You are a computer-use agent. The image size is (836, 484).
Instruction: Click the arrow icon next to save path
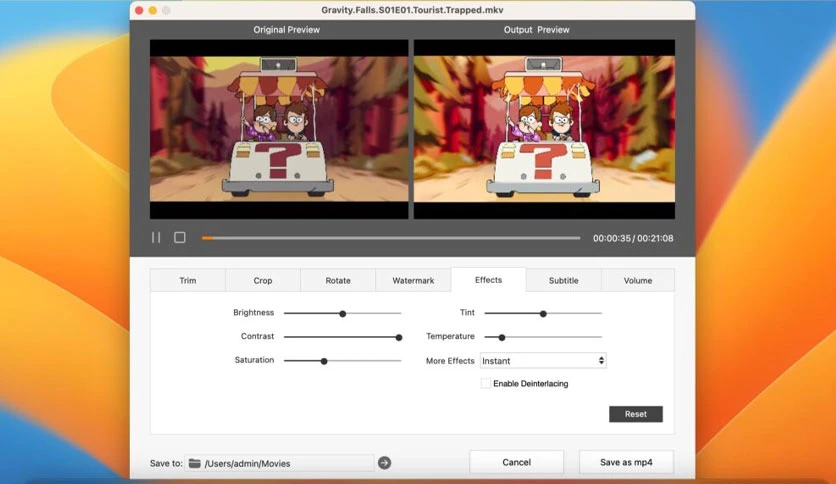pos(384,463)
